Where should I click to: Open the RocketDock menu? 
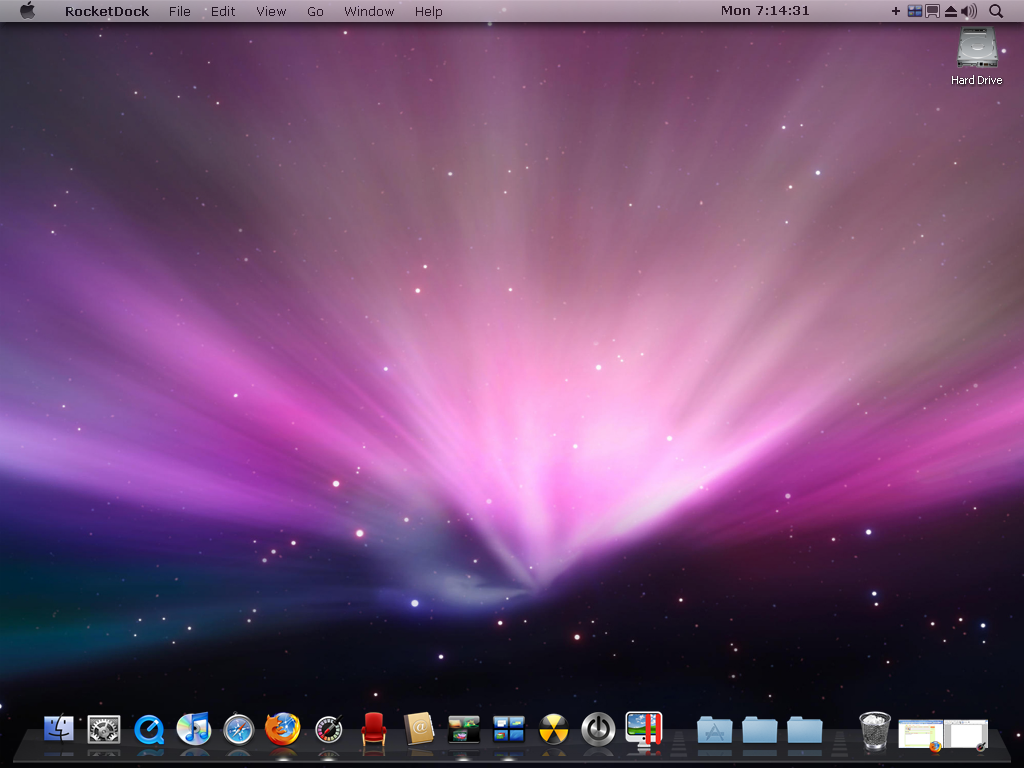107,11
